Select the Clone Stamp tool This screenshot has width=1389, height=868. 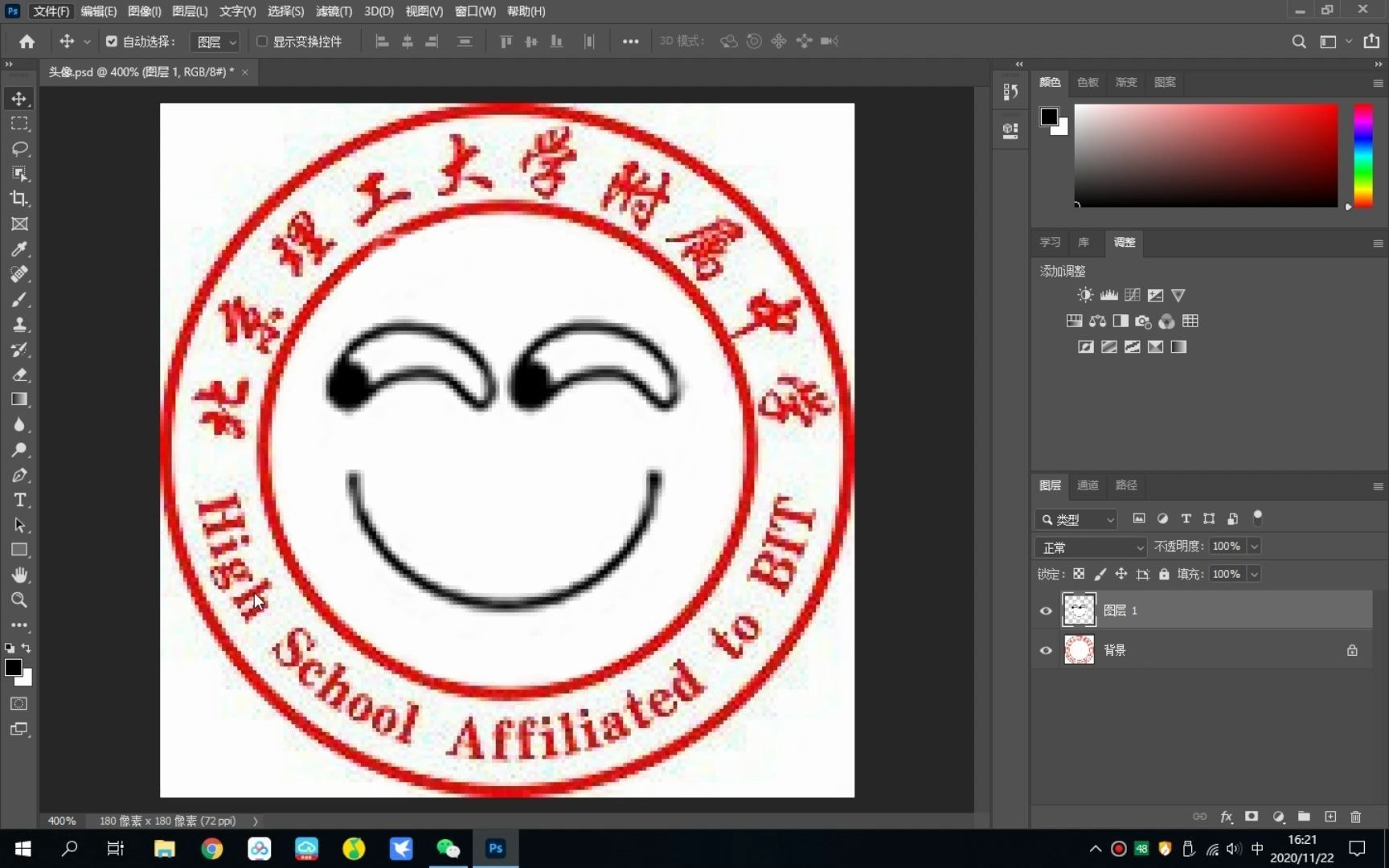pos(19,325)
